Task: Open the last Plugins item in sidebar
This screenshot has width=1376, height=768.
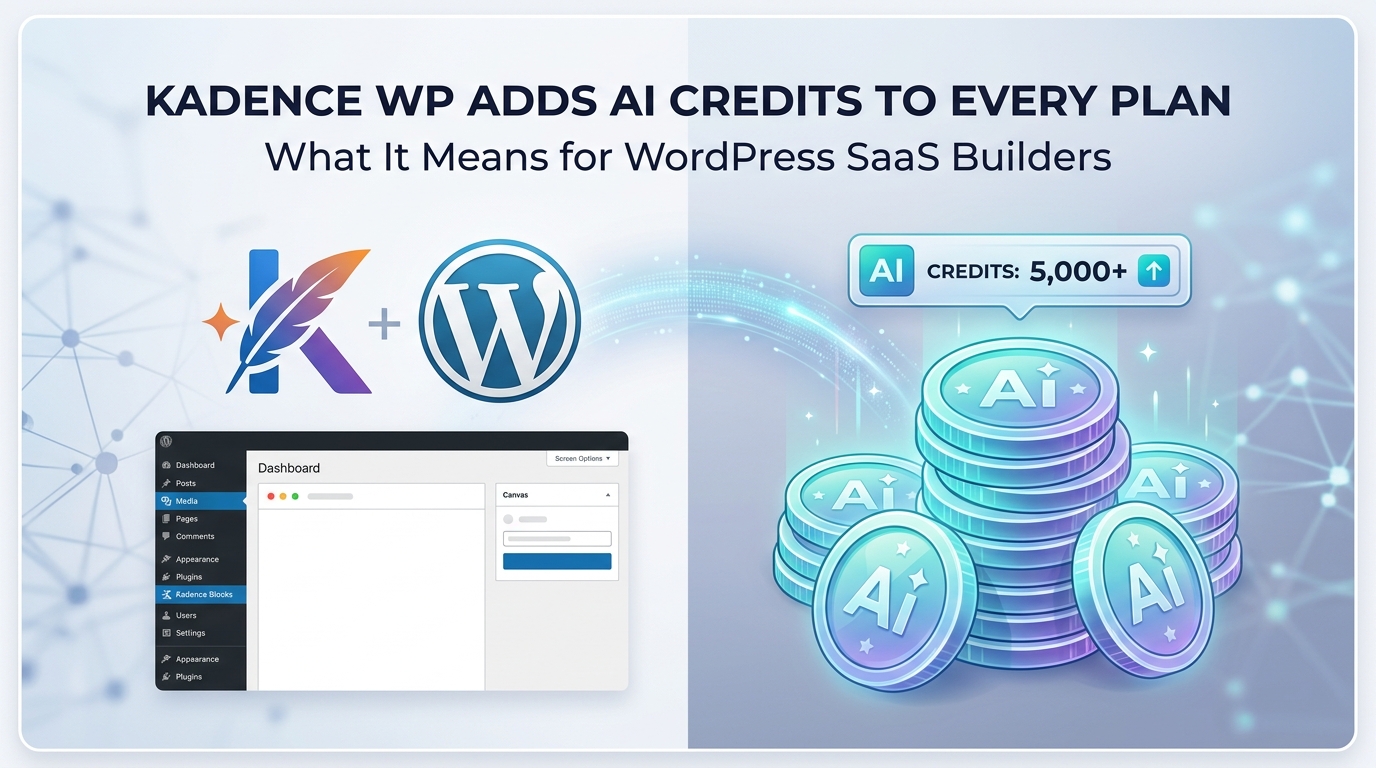Action: coord(200,677)
